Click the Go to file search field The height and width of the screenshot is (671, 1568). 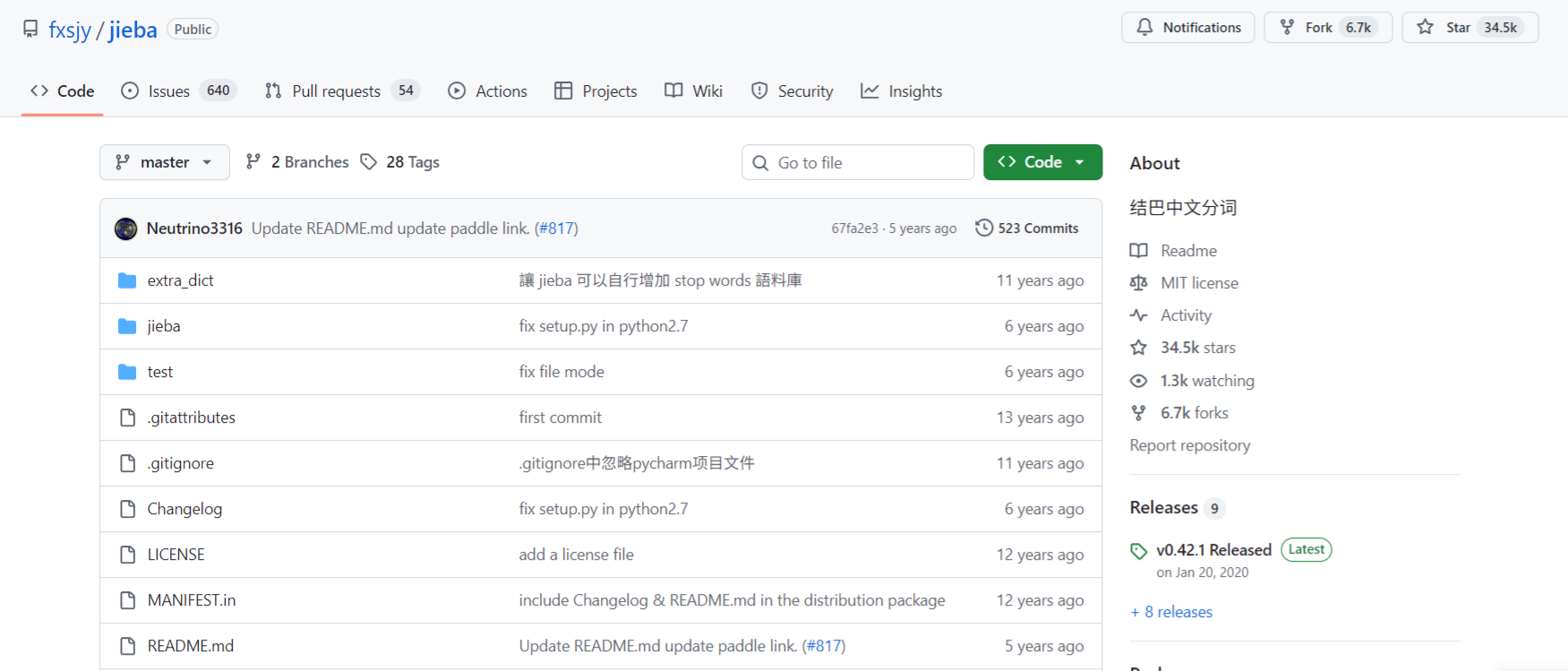click(x=858, y=163)
